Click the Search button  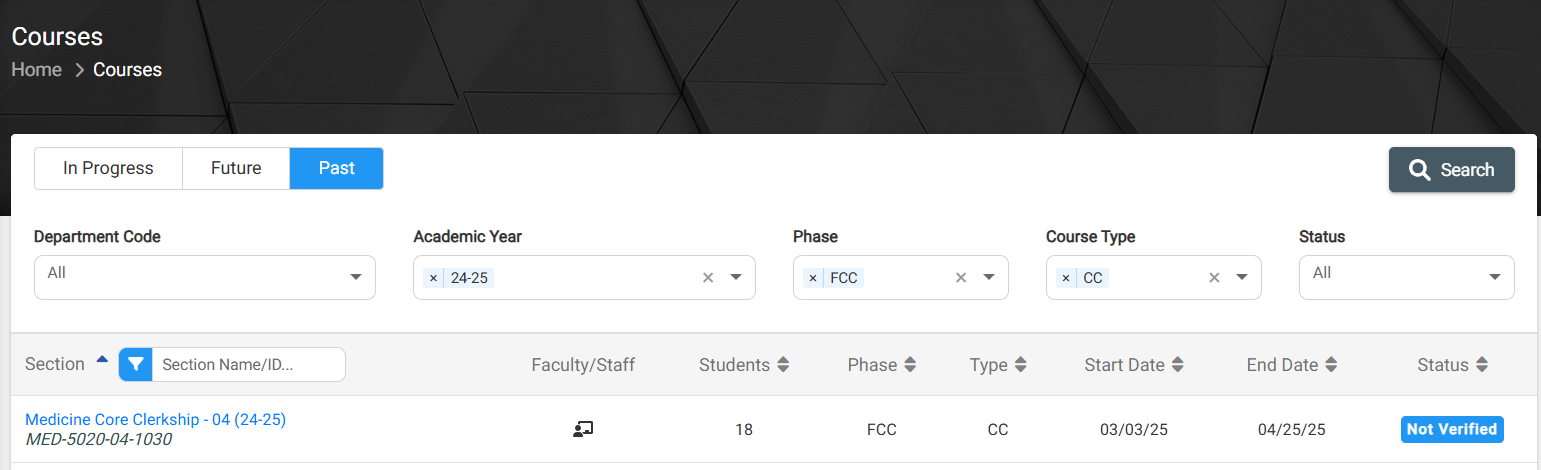pyautogui.click(x=1451, y=170)
